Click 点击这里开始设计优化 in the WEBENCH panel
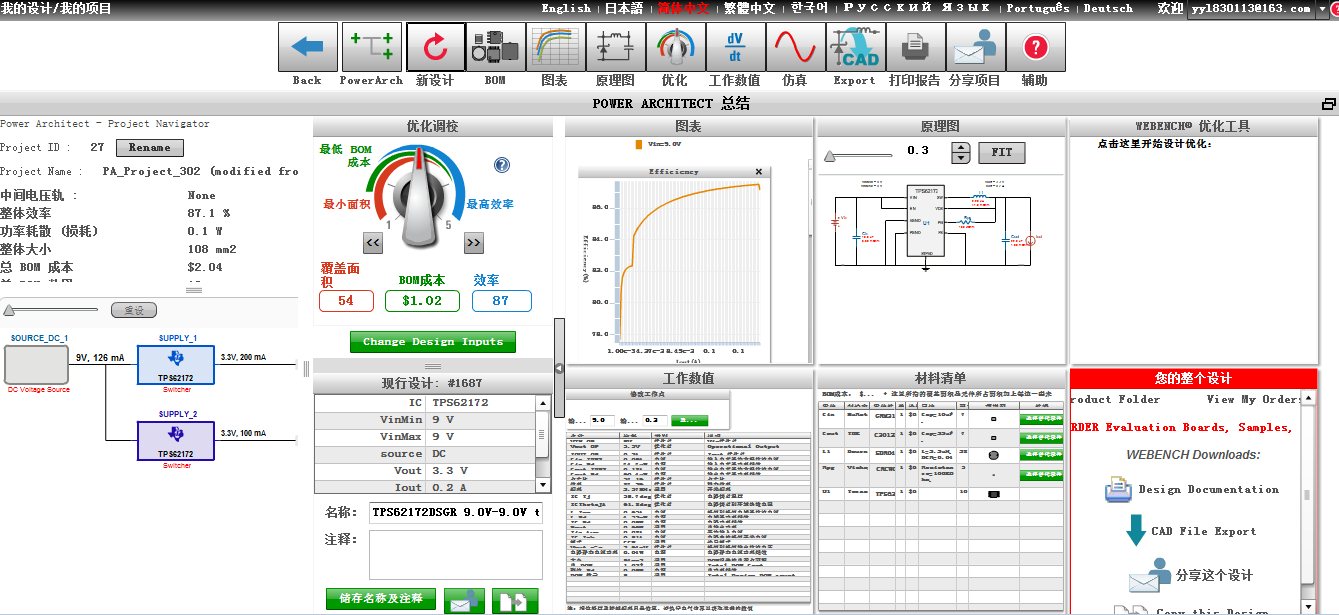The image size is (1339, 615). click(x=1154, y=143)
